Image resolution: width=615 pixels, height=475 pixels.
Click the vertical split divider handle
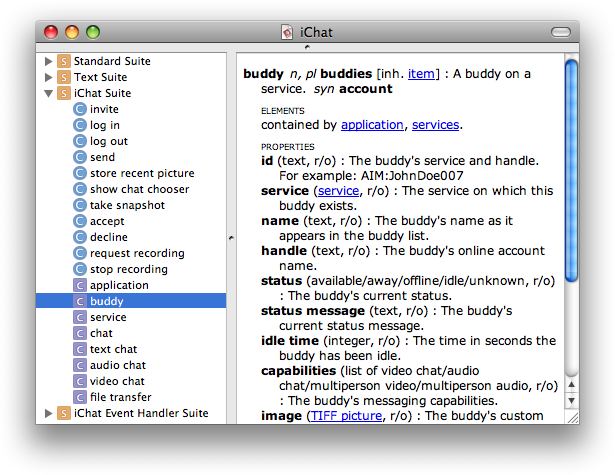[x=231, y=238]
